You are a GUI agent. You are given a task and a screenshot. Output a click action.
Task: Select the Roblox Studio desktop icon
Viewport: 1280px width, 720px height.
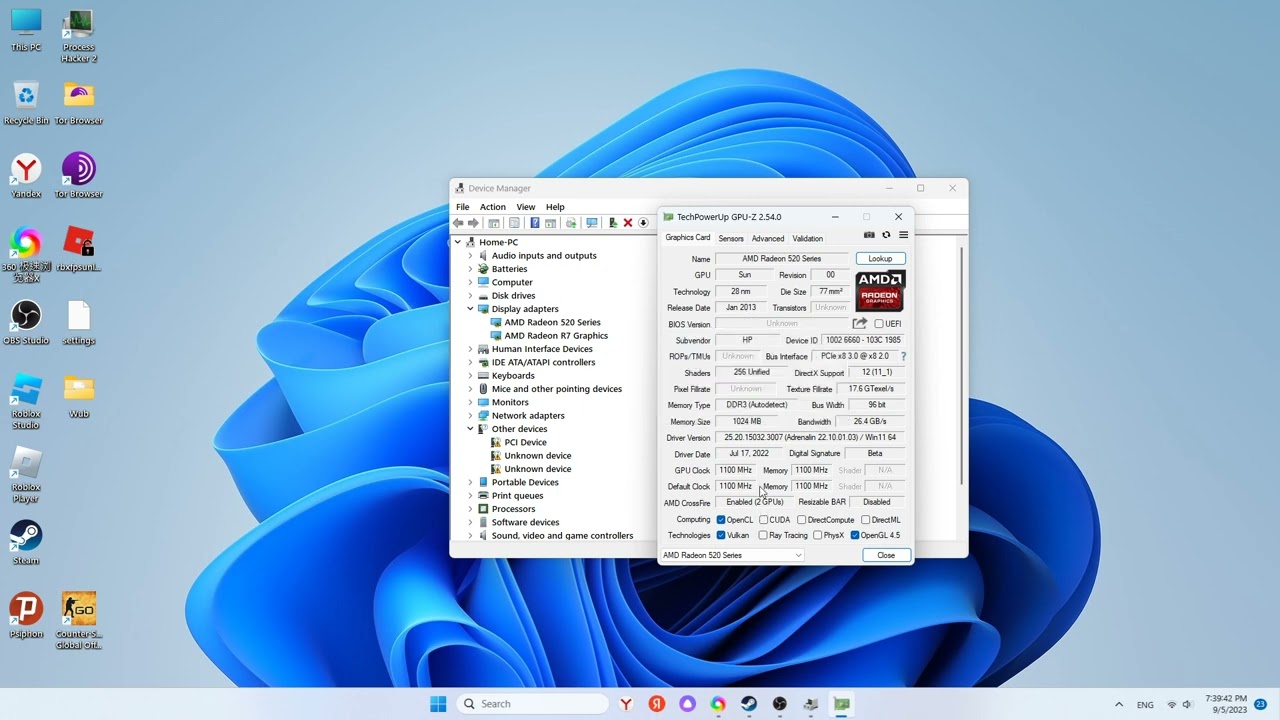(26, 402)
